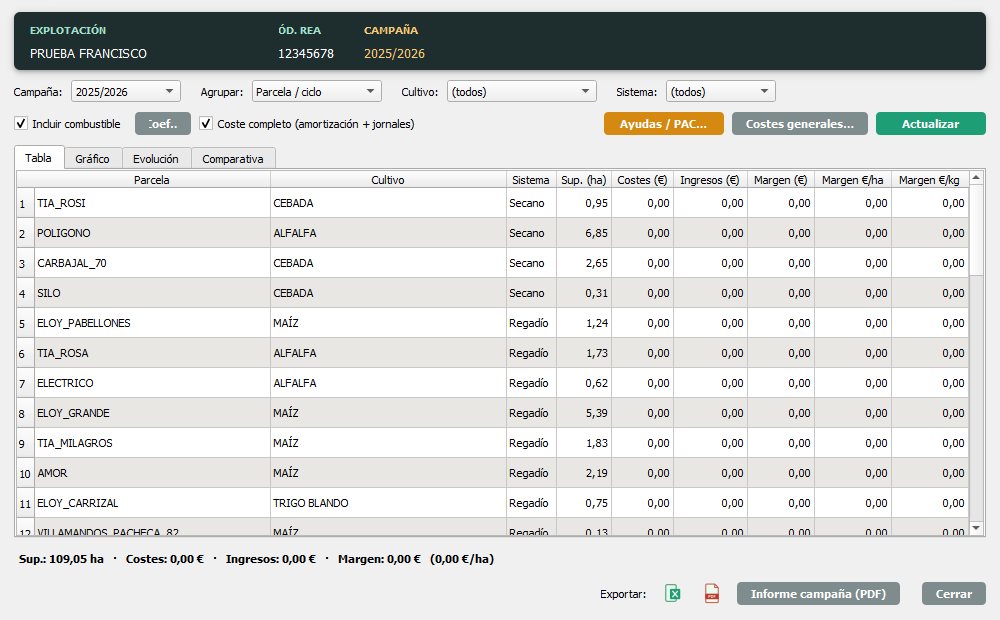Image resolution: width=1000 pixels, height=620 pixels.
Task: Click the Coef.. button
Action: click(163, 124)
